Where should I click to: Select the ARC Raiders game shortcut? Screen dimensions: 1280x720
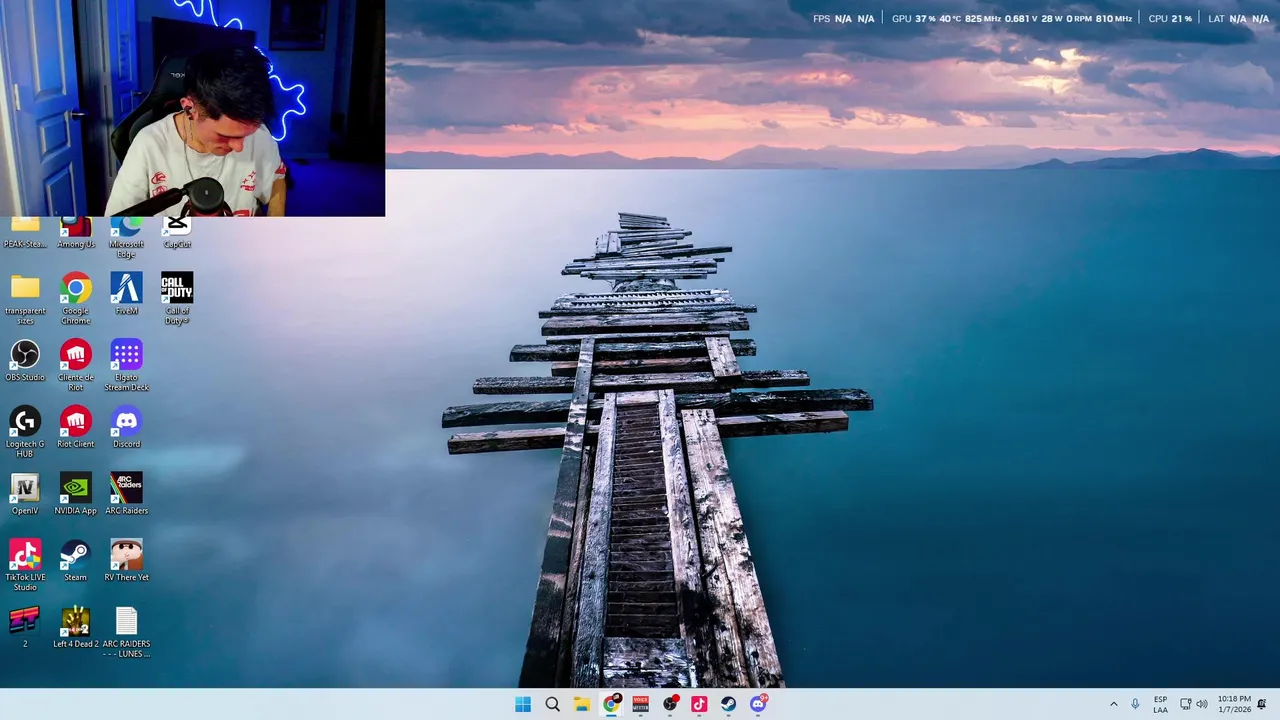126,494
